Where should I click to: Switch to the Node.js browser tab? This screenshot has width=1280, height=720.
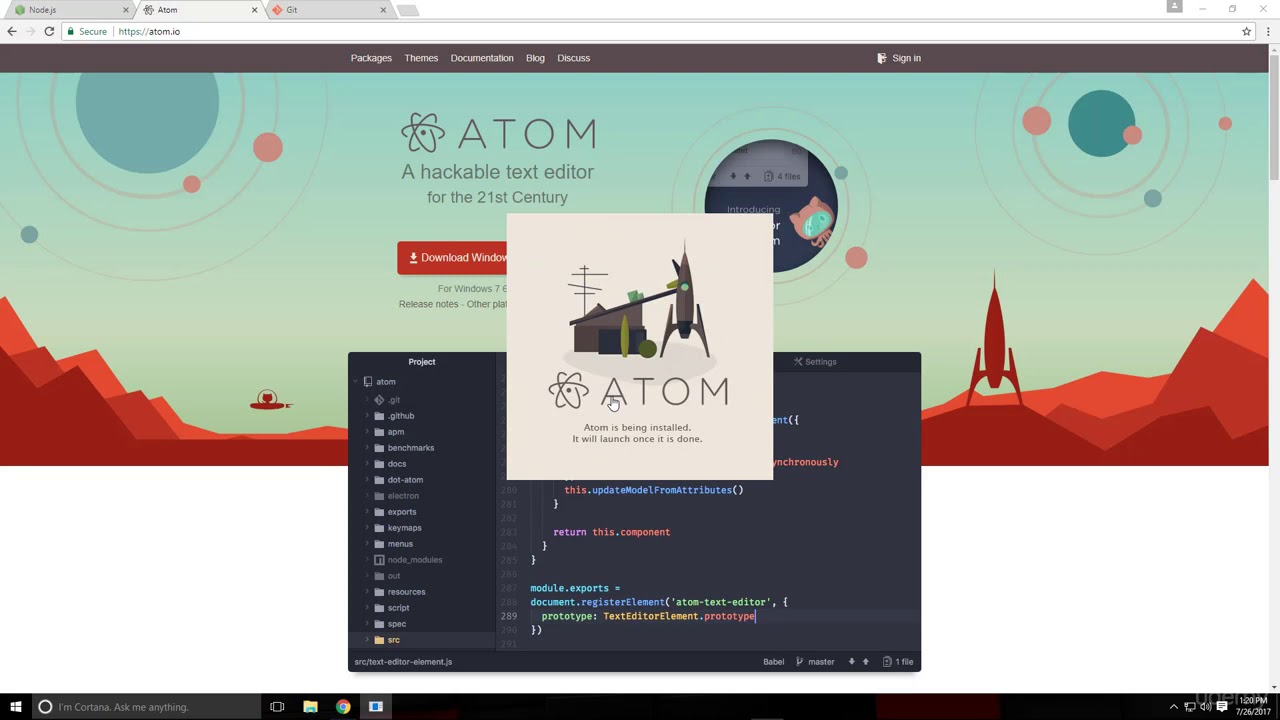click(68, 10)
